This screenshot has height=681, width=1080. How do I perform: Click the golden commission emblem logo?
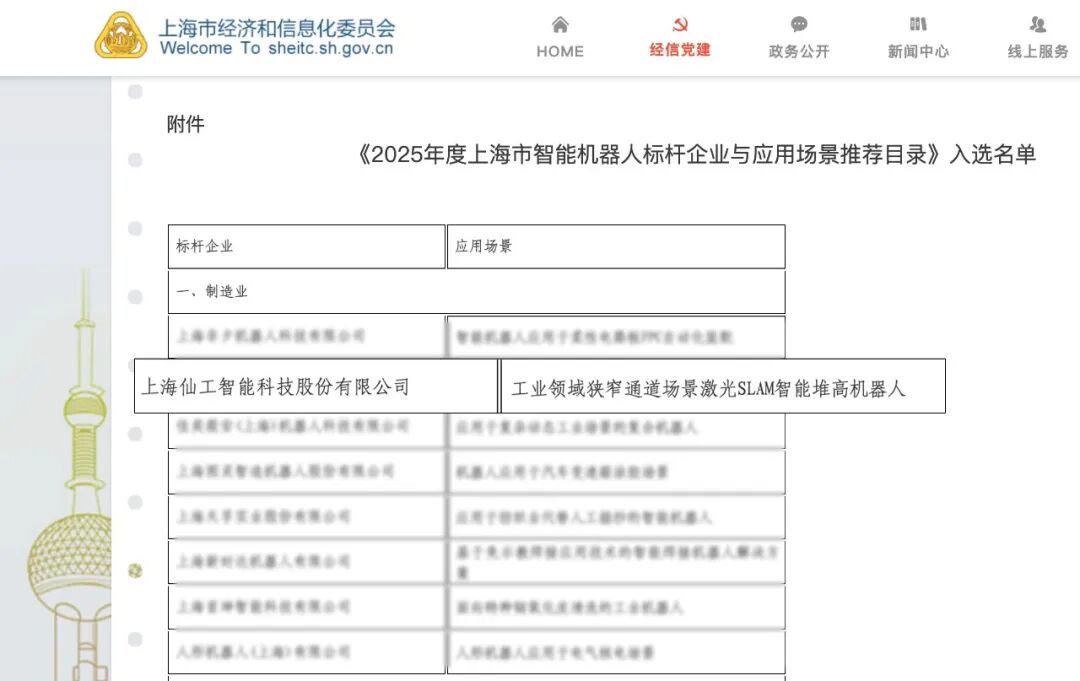click(120, 36)
